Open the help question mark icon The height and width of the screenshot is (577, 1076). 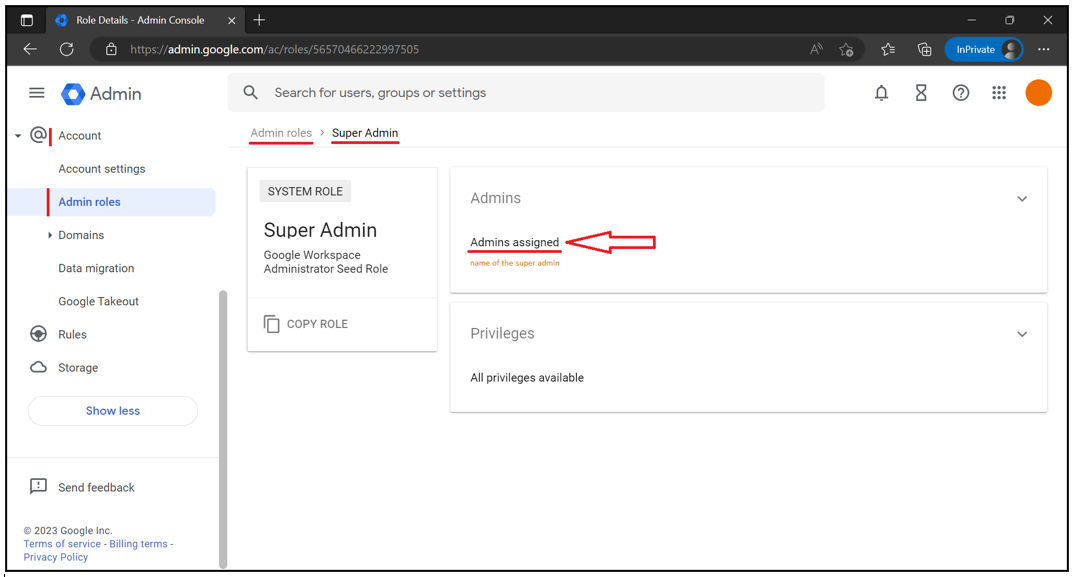[961, 93]
